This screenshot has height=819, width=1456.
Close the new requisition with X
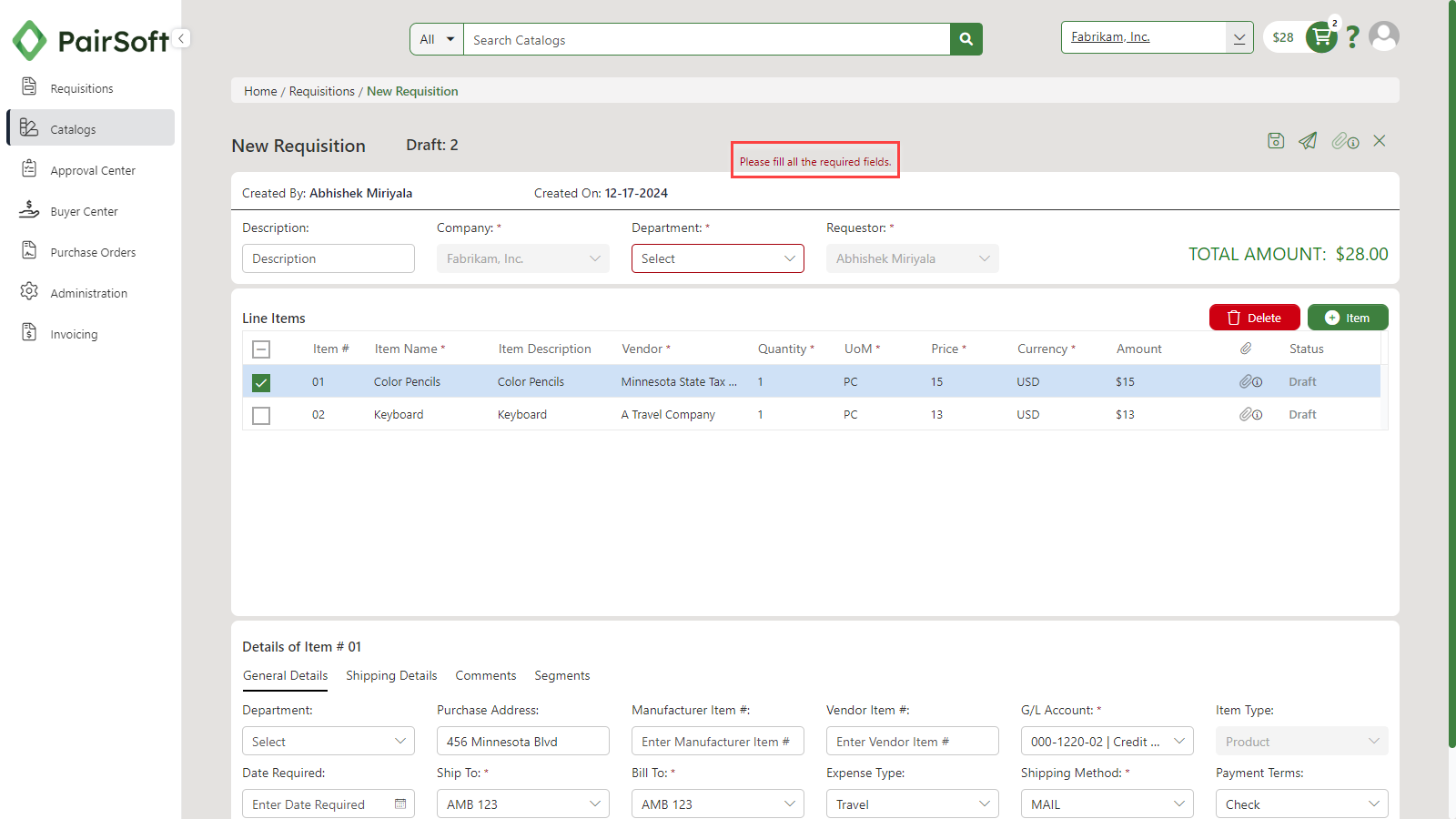(1380, 141)
